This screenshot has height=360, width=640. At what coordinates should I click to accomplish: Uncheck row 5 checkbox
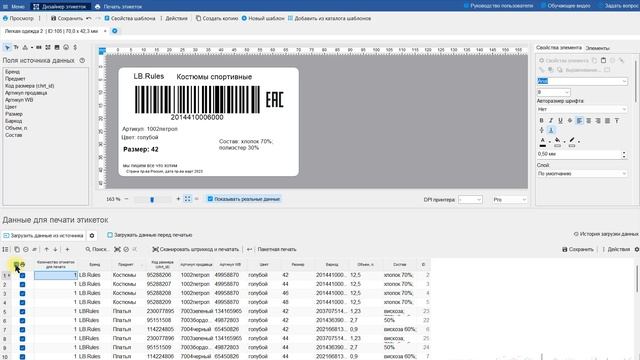coord(22,311)
